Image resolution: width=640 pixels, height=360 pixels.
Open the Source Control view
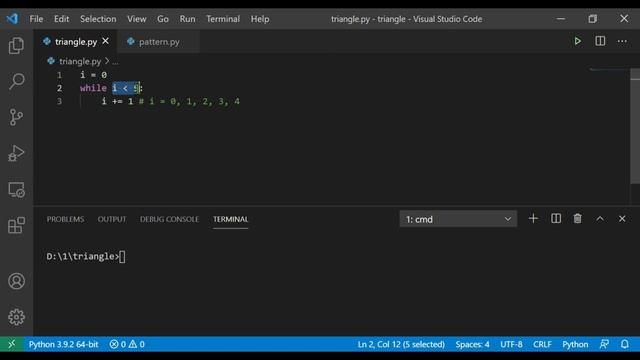(16, 117)
